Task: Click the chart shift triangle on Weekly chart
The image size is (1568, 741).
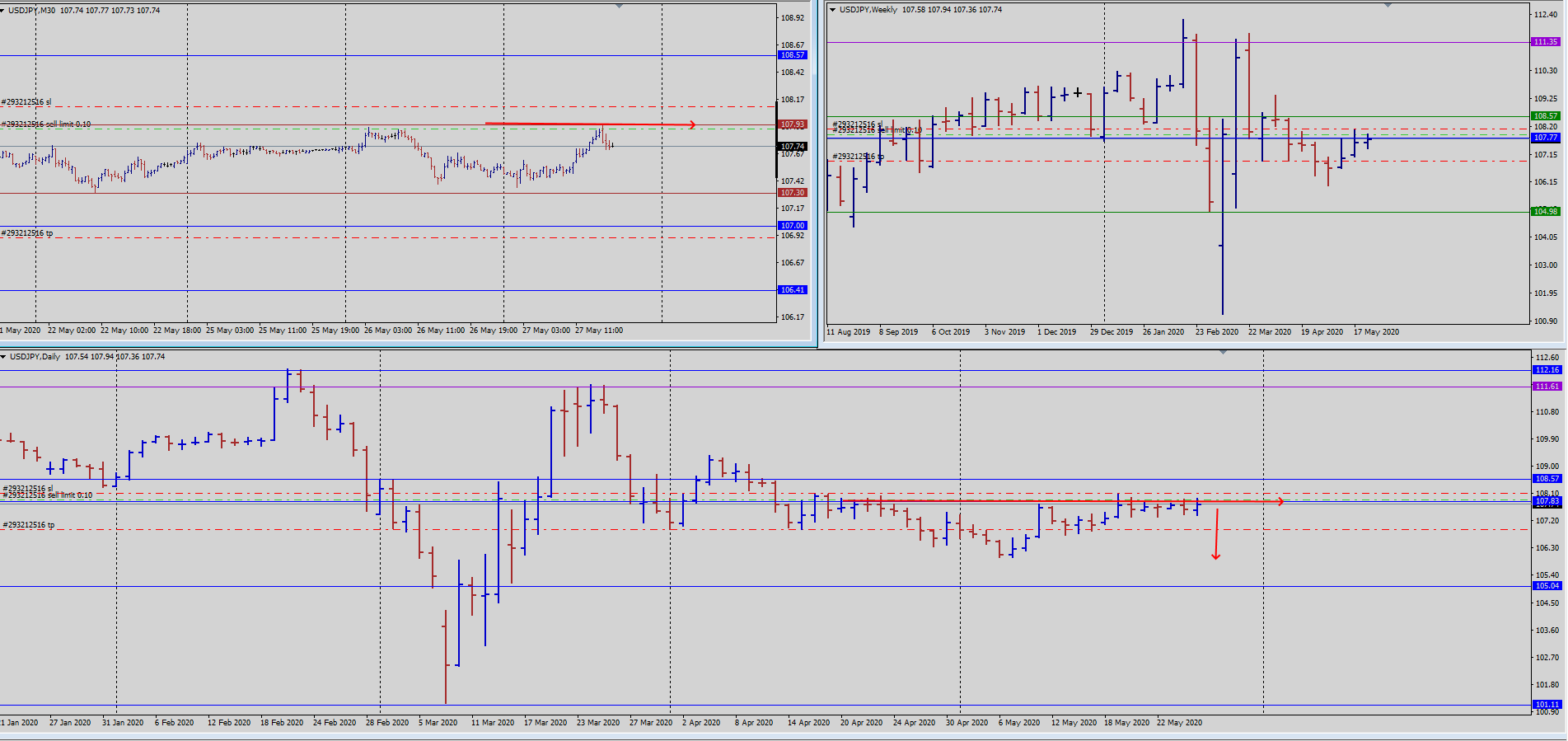Action: pos(1388,5)
